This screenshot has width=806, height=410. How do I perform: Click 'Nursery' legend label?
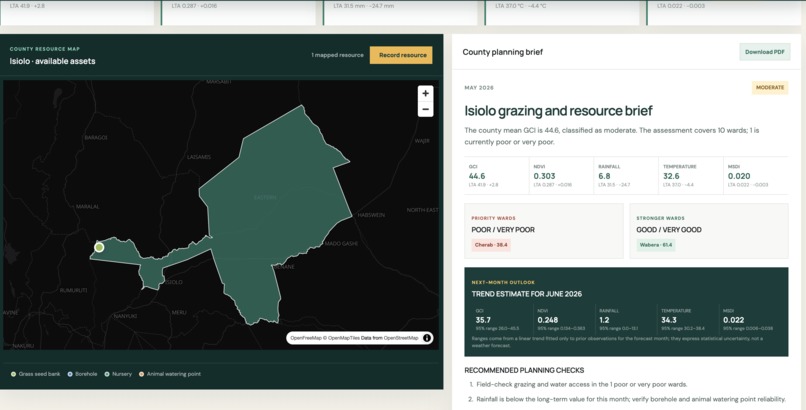(122, 374)
